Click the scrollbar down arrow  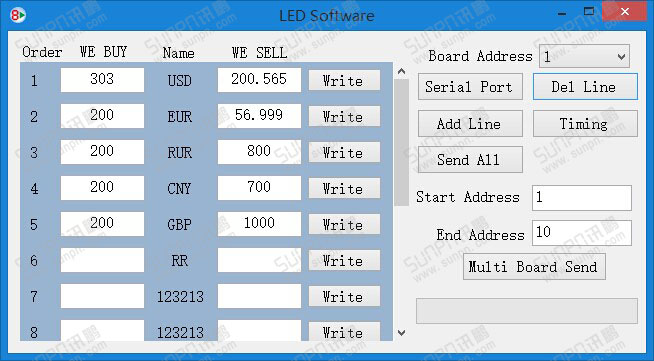point(402,333)
